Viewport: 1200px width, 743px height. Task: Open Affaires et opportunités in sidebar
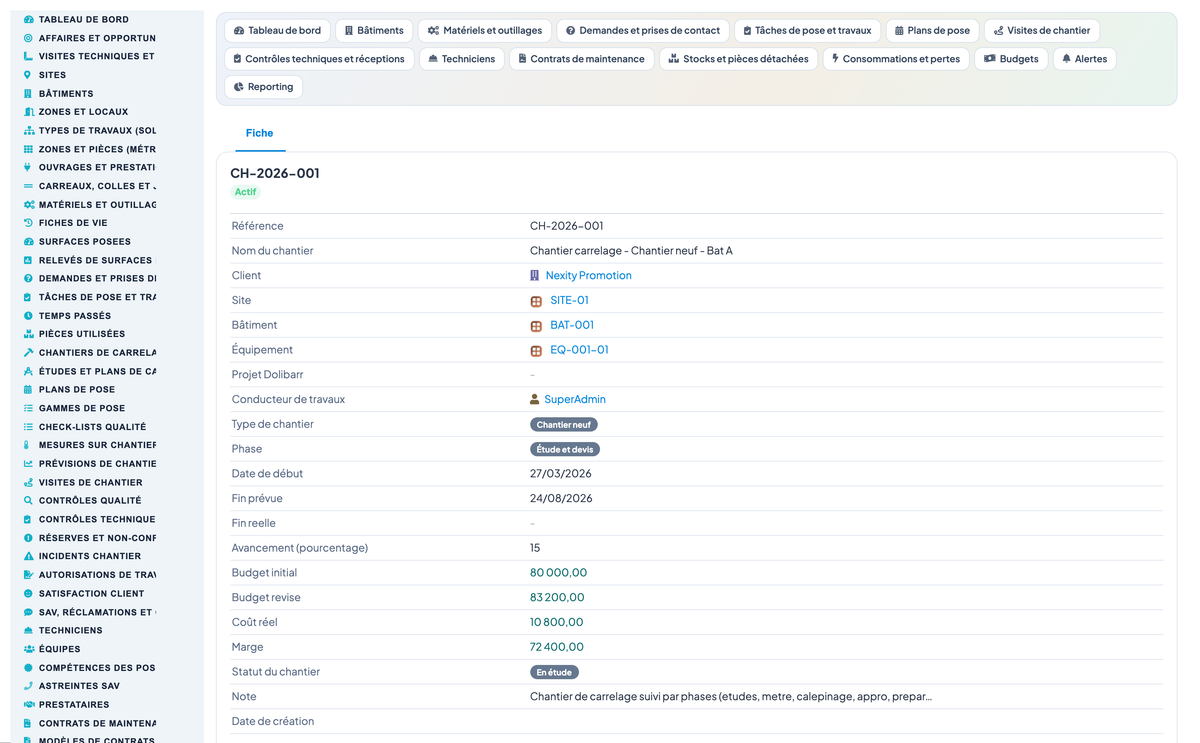[x=96, y=38]
